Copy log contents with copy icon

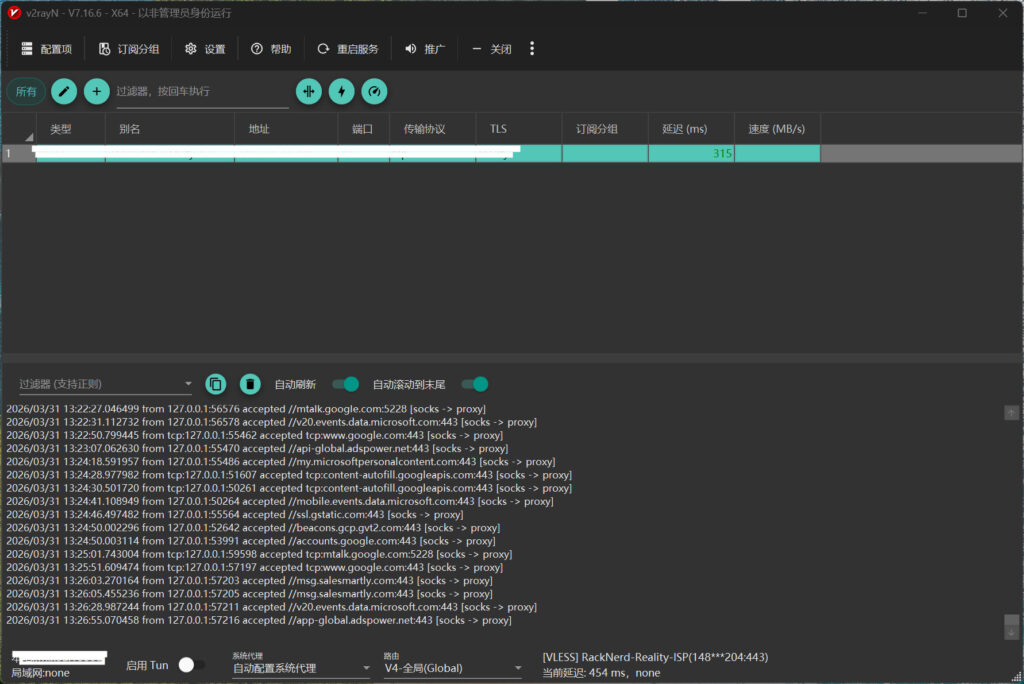coord(216,384)
